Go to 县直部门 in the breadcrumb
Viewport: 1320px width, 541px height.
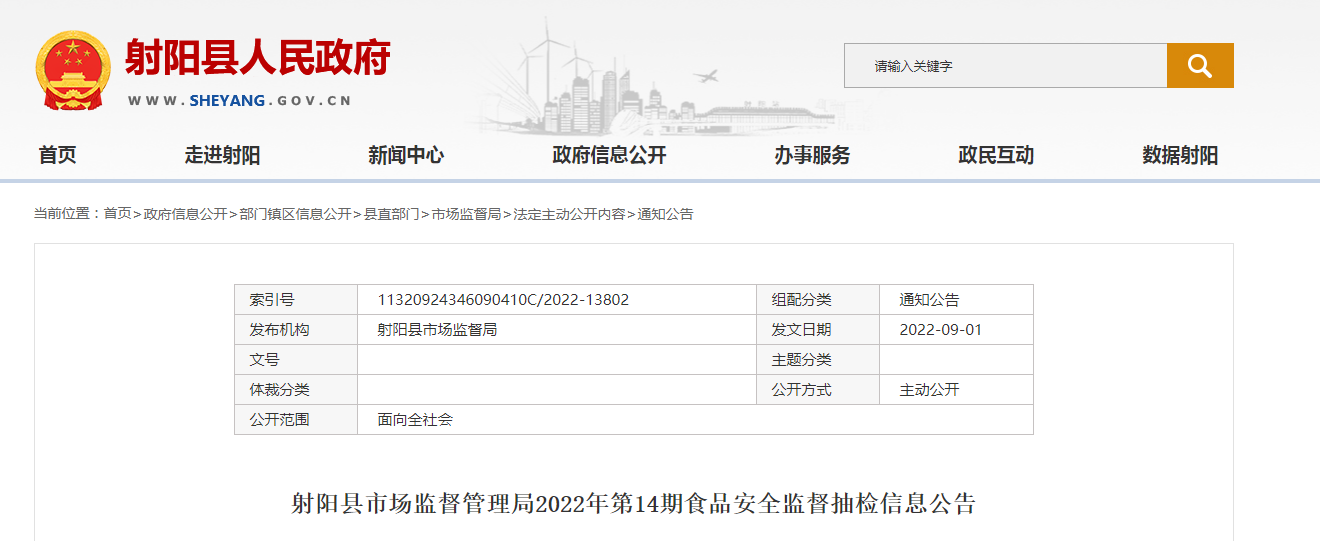pos(391,214)
